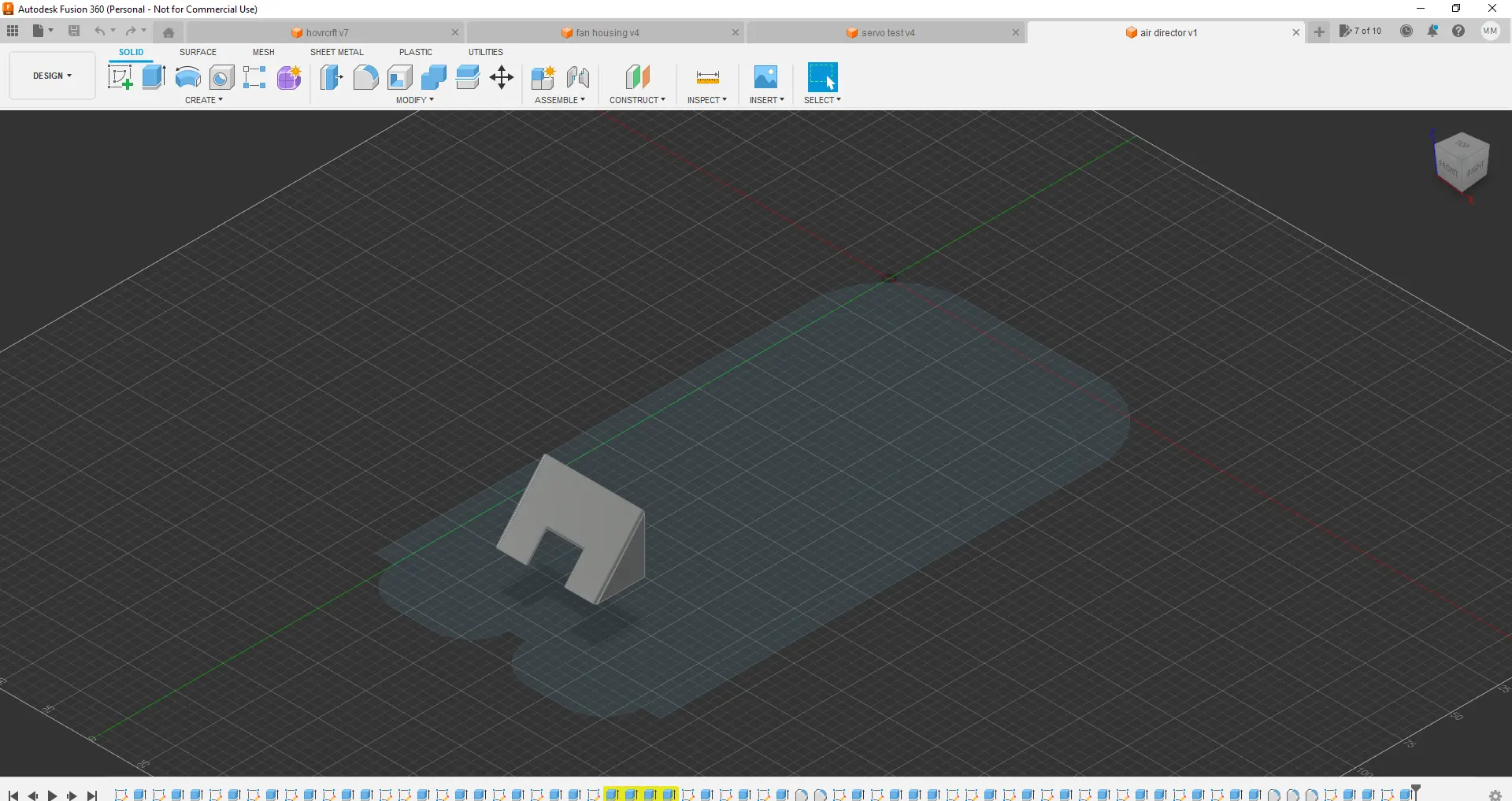Click the Joint tool icon
The height and width of the screenshot is (801, 1512).
click(578, 77)
